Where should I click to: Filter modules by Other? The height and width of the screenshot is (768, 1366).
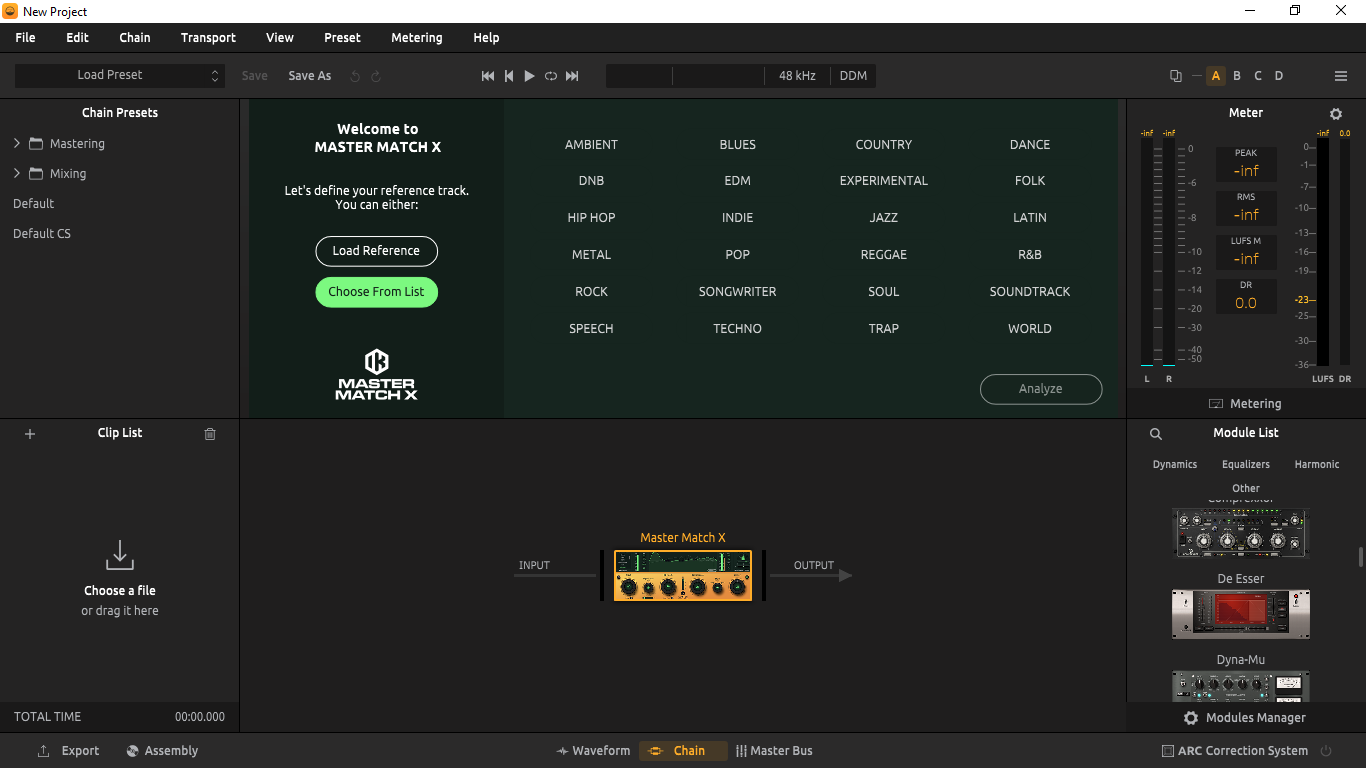[x=1246, y=489]
